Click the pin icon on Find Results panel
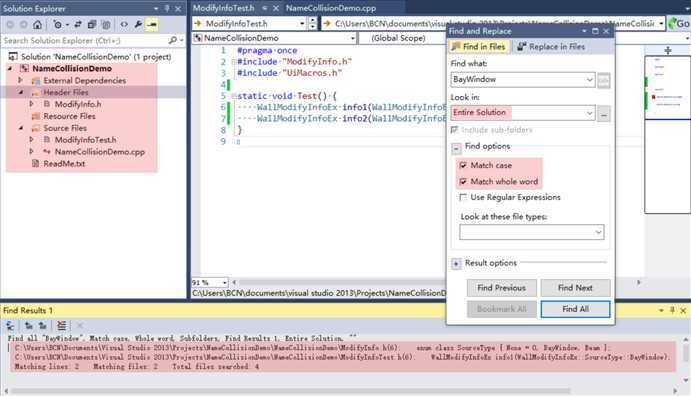 coord(672,311)
